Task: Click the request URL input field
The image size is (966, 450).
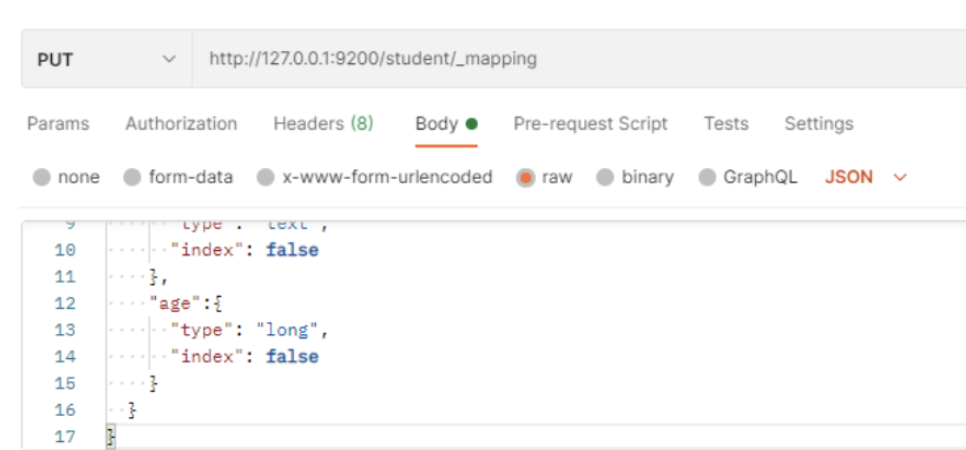Action: point(570,59)
